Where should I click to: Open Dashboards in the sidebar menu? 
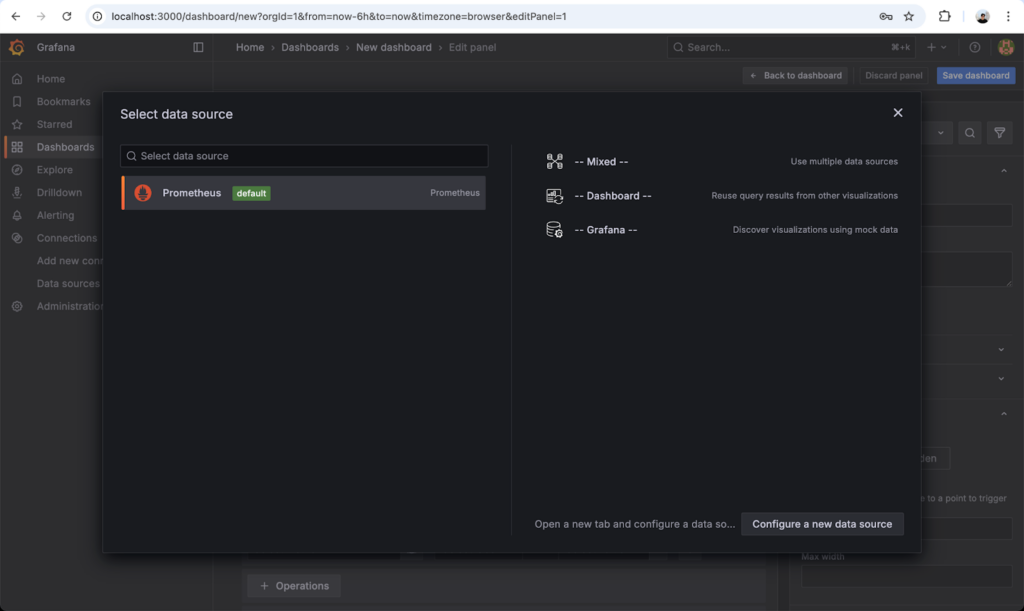point(65,147)
